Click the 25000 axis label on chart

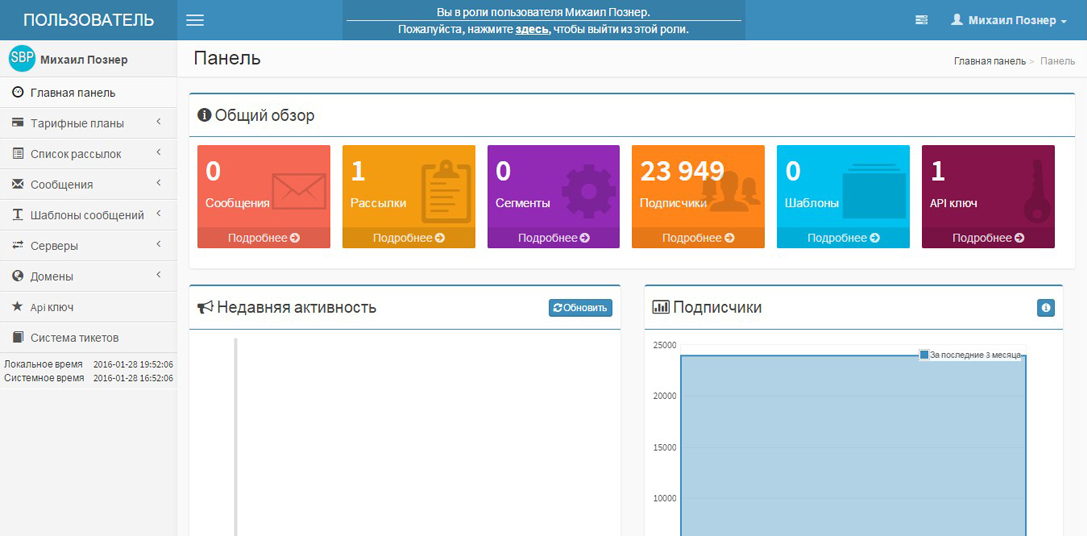coord(665,345)
